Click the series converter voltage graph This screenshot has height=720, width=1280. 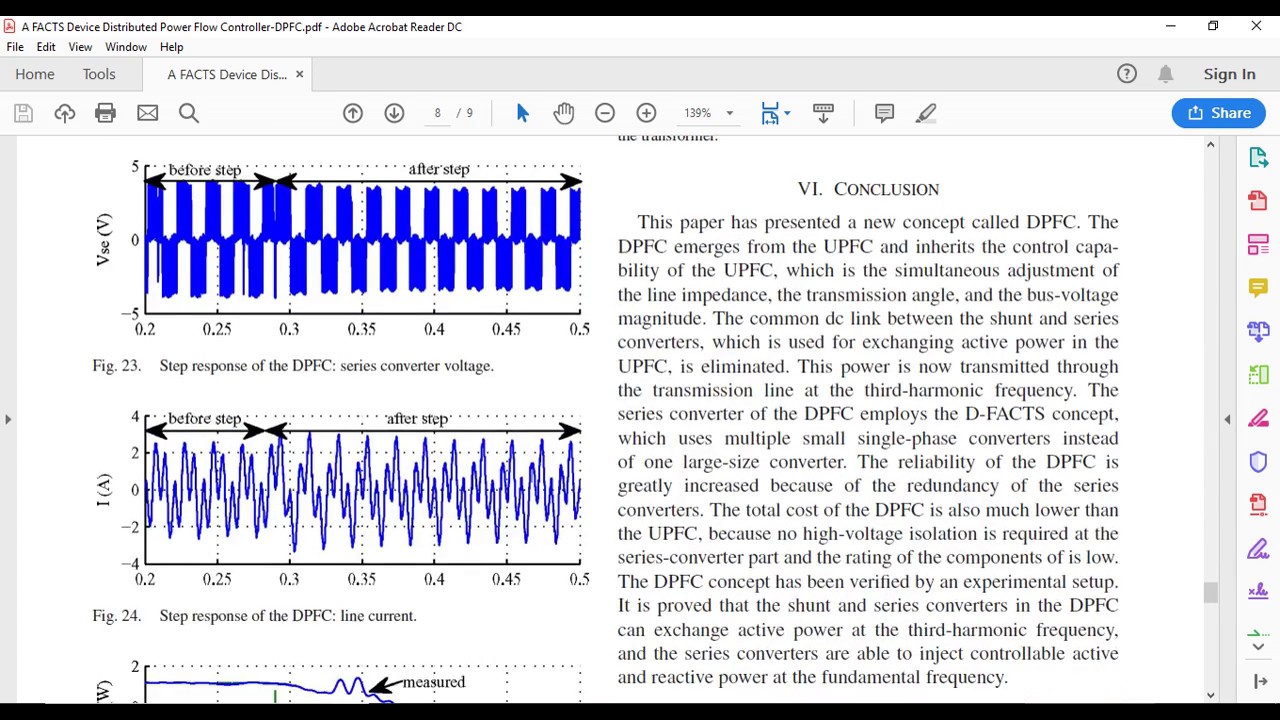point(363,240)
